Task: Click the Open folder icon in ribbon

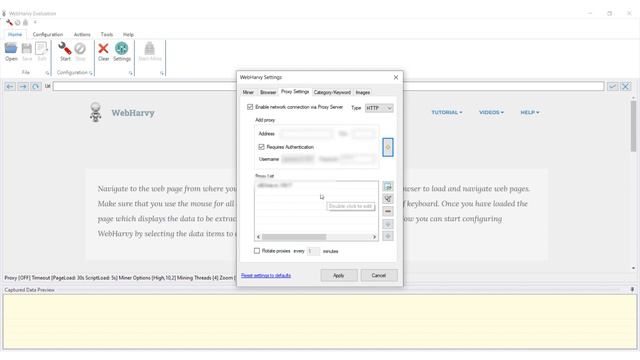Action: pos(11,49)
